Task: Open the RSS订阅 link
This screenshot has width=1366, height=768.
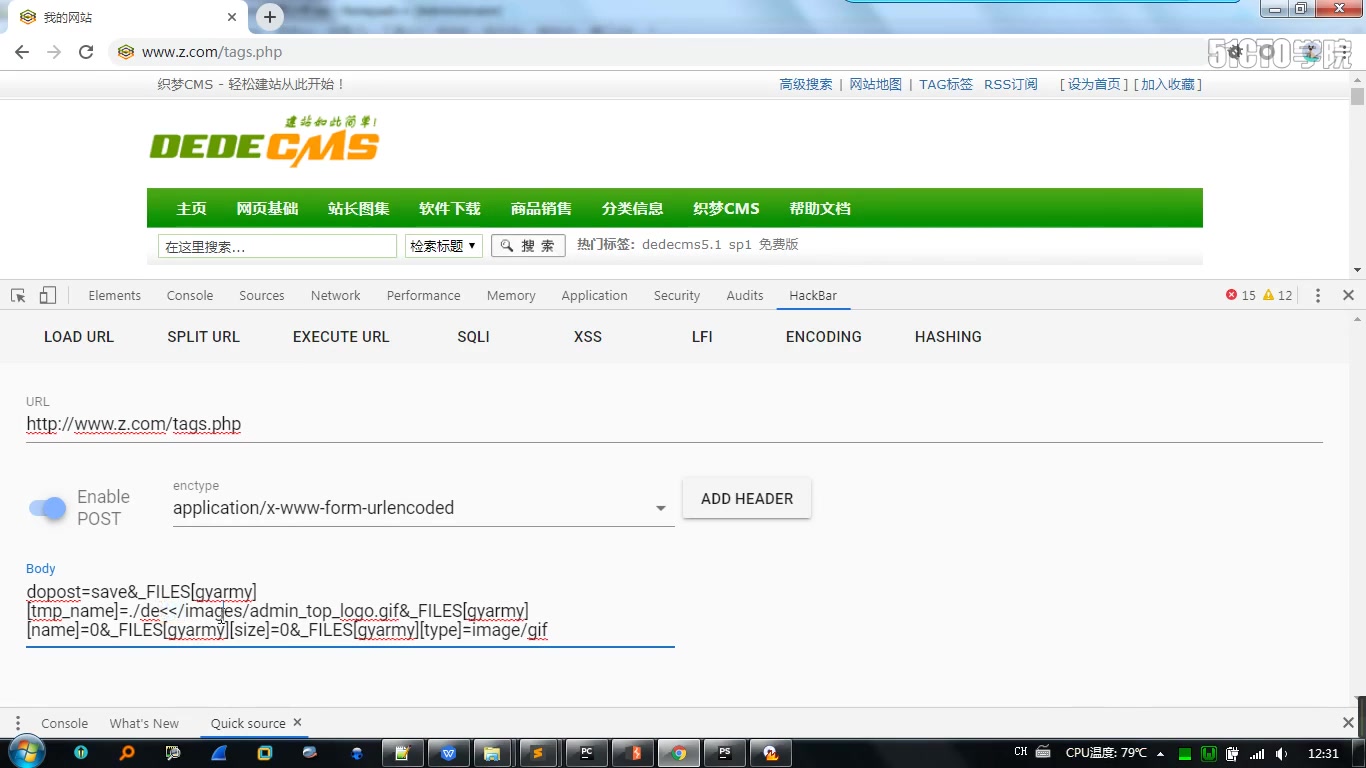Action: [1011, 85]
